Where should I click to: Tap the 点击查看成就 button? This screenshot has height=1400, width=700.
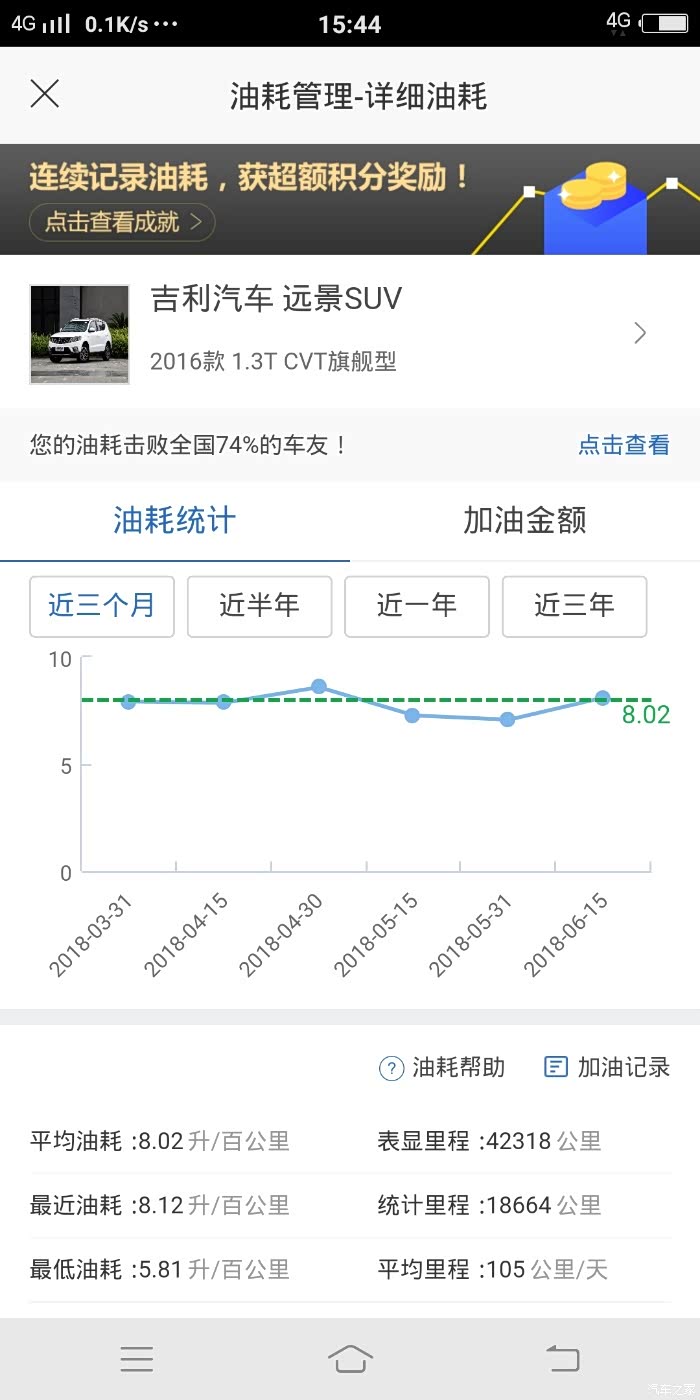point(122,222)
